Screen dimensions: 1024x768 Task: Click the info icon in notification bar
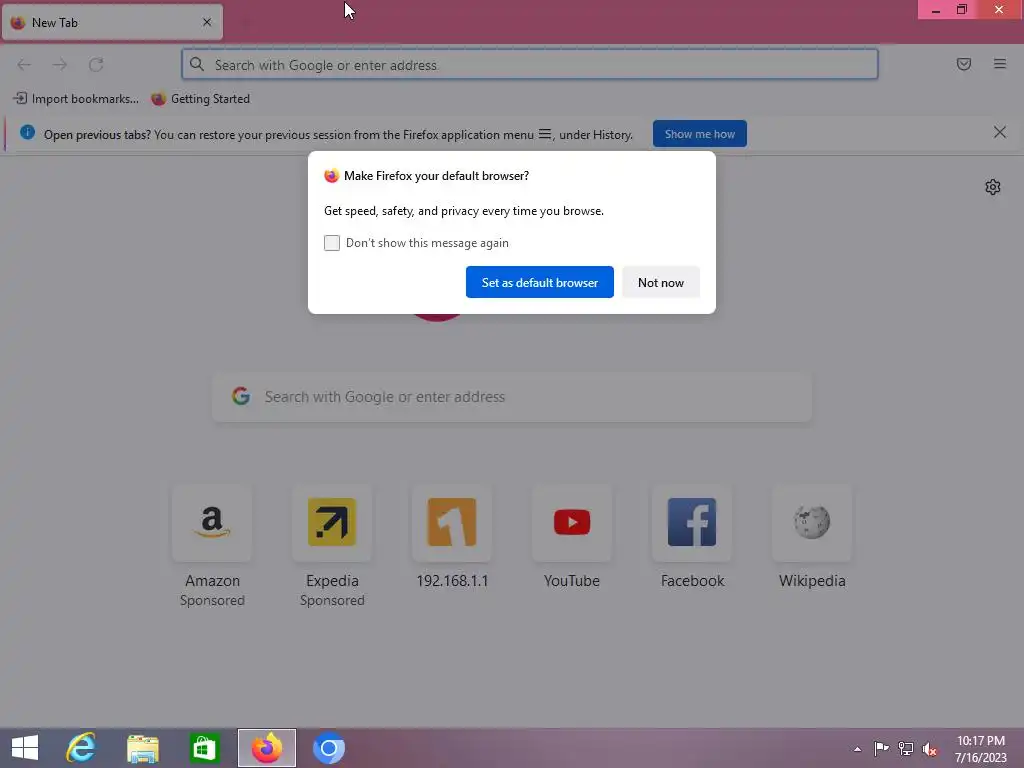27,133
